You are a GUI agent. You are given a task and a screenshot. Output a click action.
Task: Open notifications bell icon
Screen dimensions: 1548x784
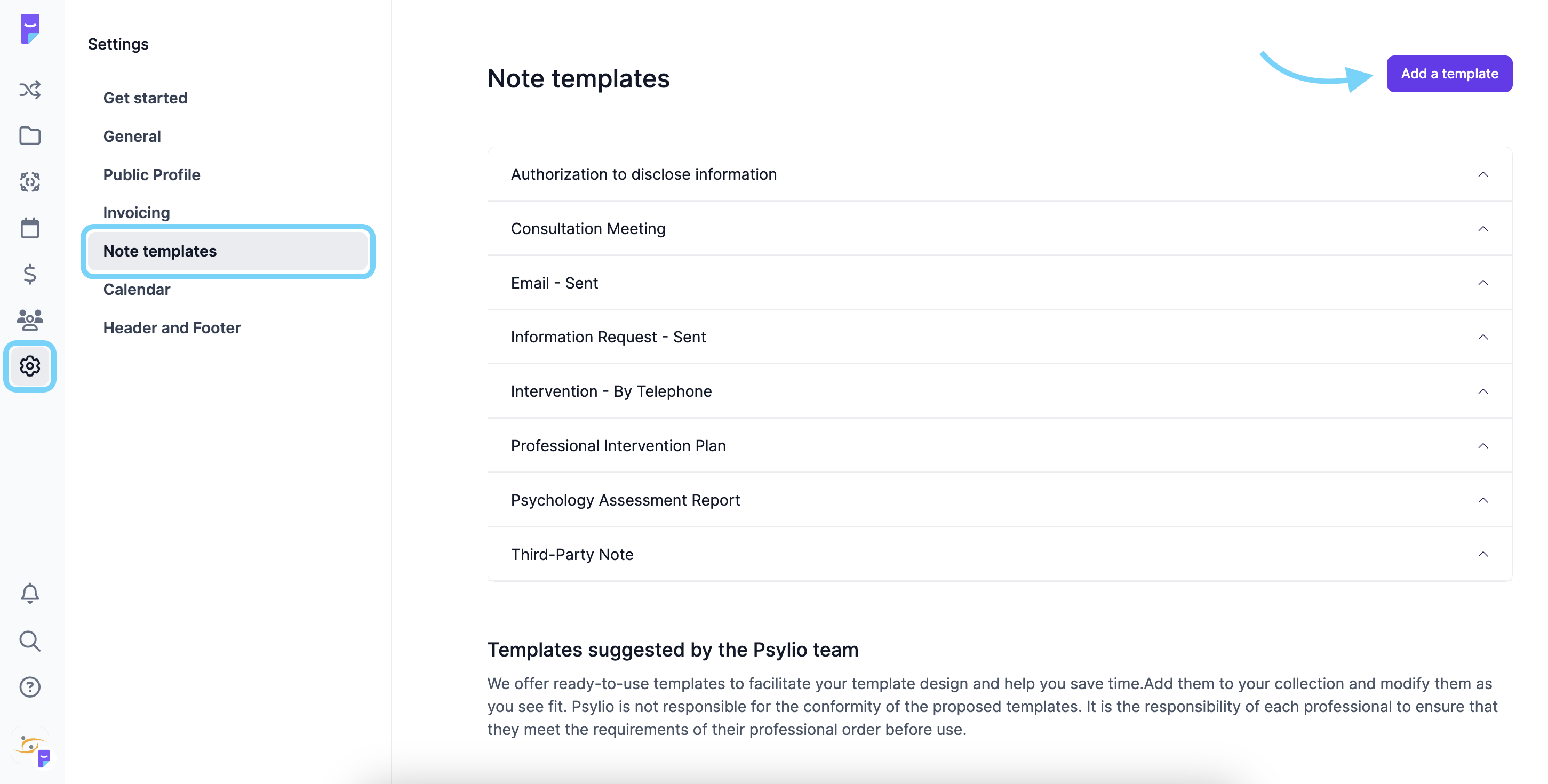30,594
